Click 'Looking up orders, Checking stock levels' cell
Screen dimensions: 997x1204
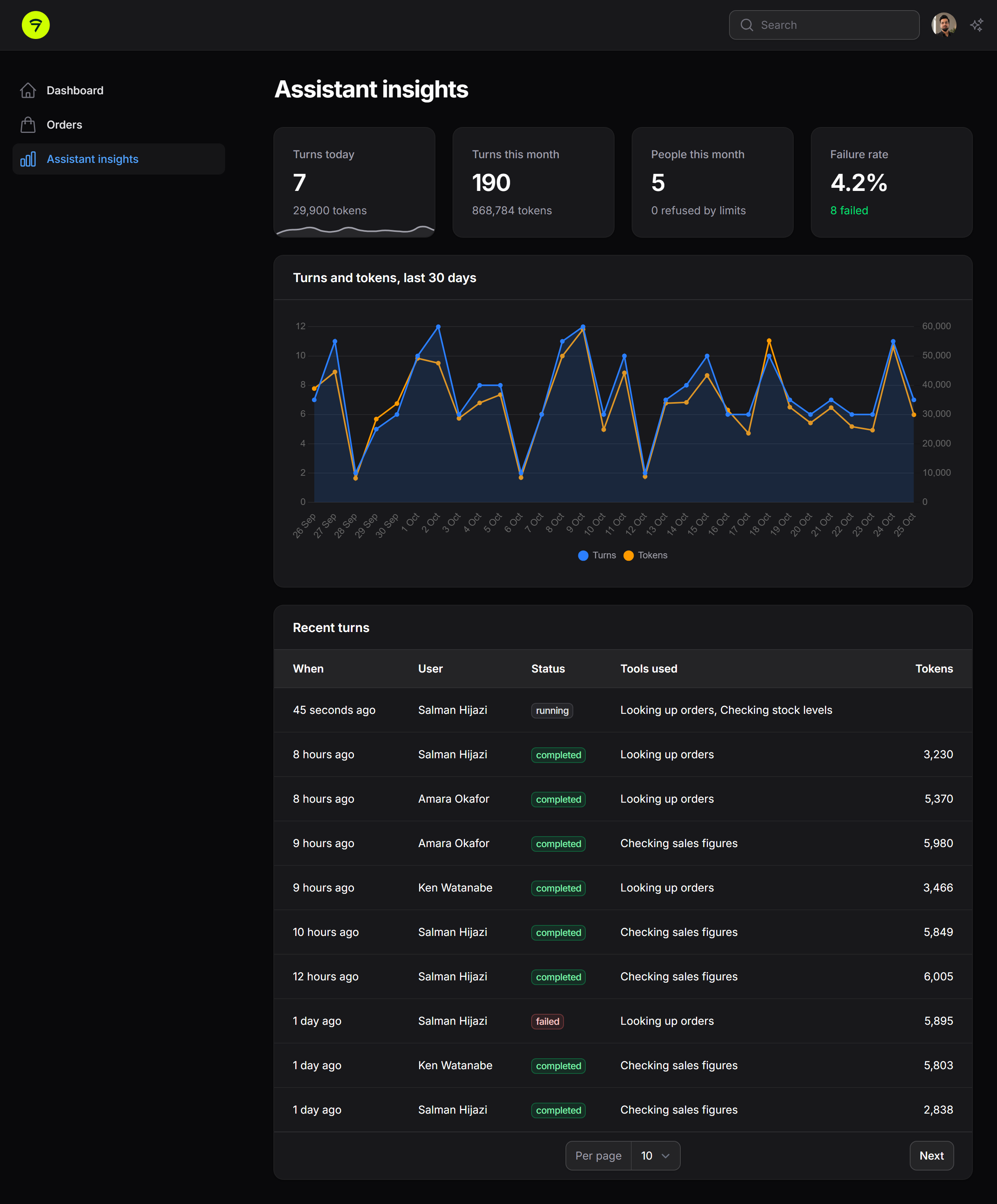pyautogui.click(x=726, y=710)
